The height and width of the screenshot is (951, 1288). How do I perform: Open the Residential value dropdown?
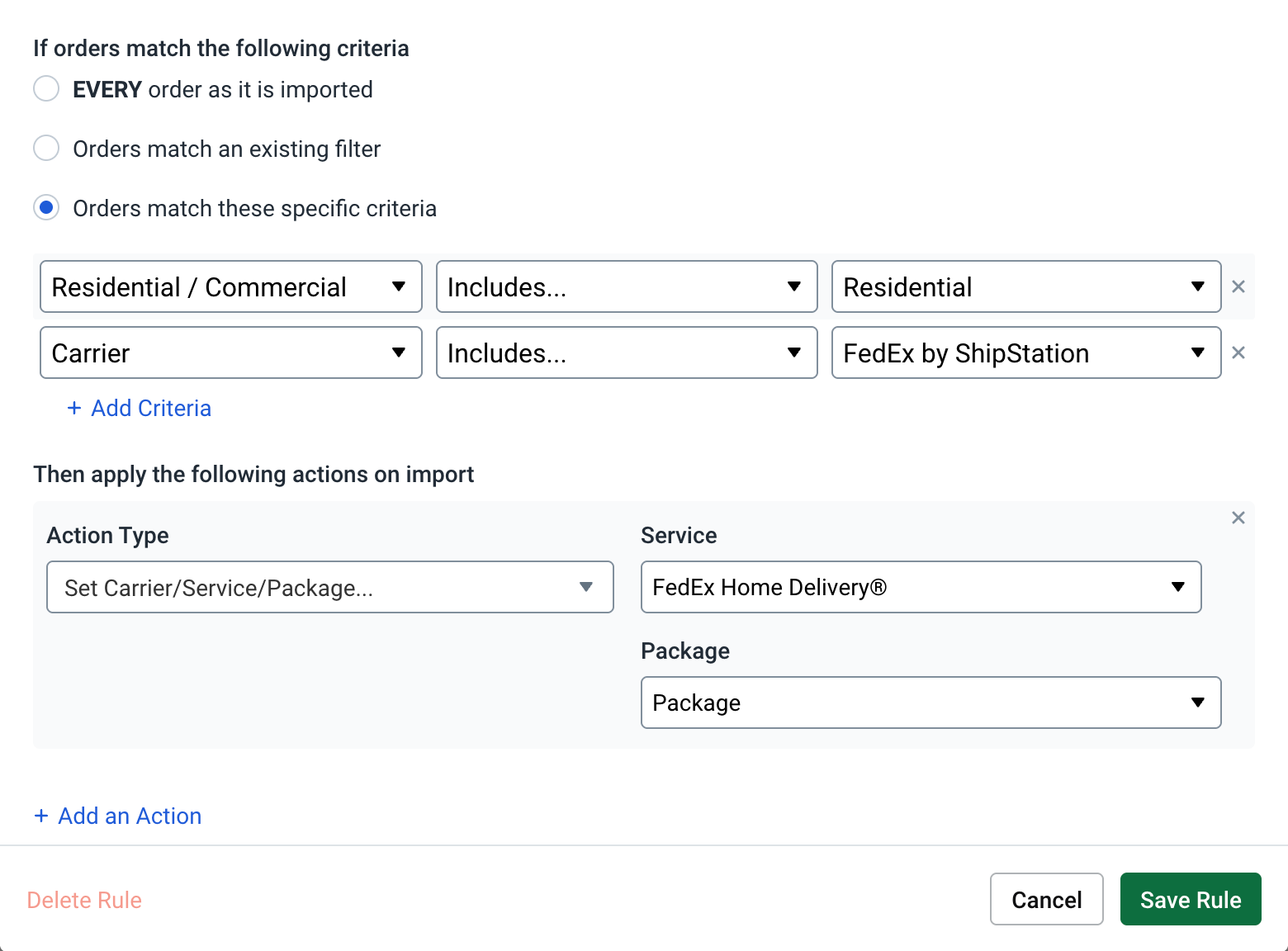click(x=1025, y=286)
